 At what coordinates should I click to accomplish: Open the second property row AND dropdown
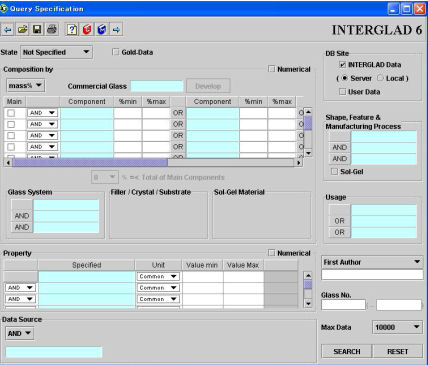point(20,288)
